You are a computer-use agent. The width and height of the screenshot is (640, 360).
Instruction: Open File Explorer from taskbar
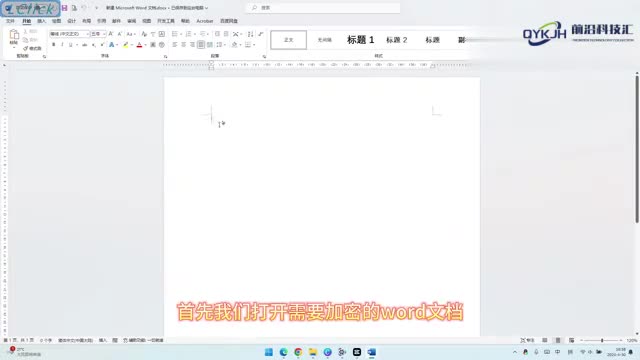tap(313, 352)
